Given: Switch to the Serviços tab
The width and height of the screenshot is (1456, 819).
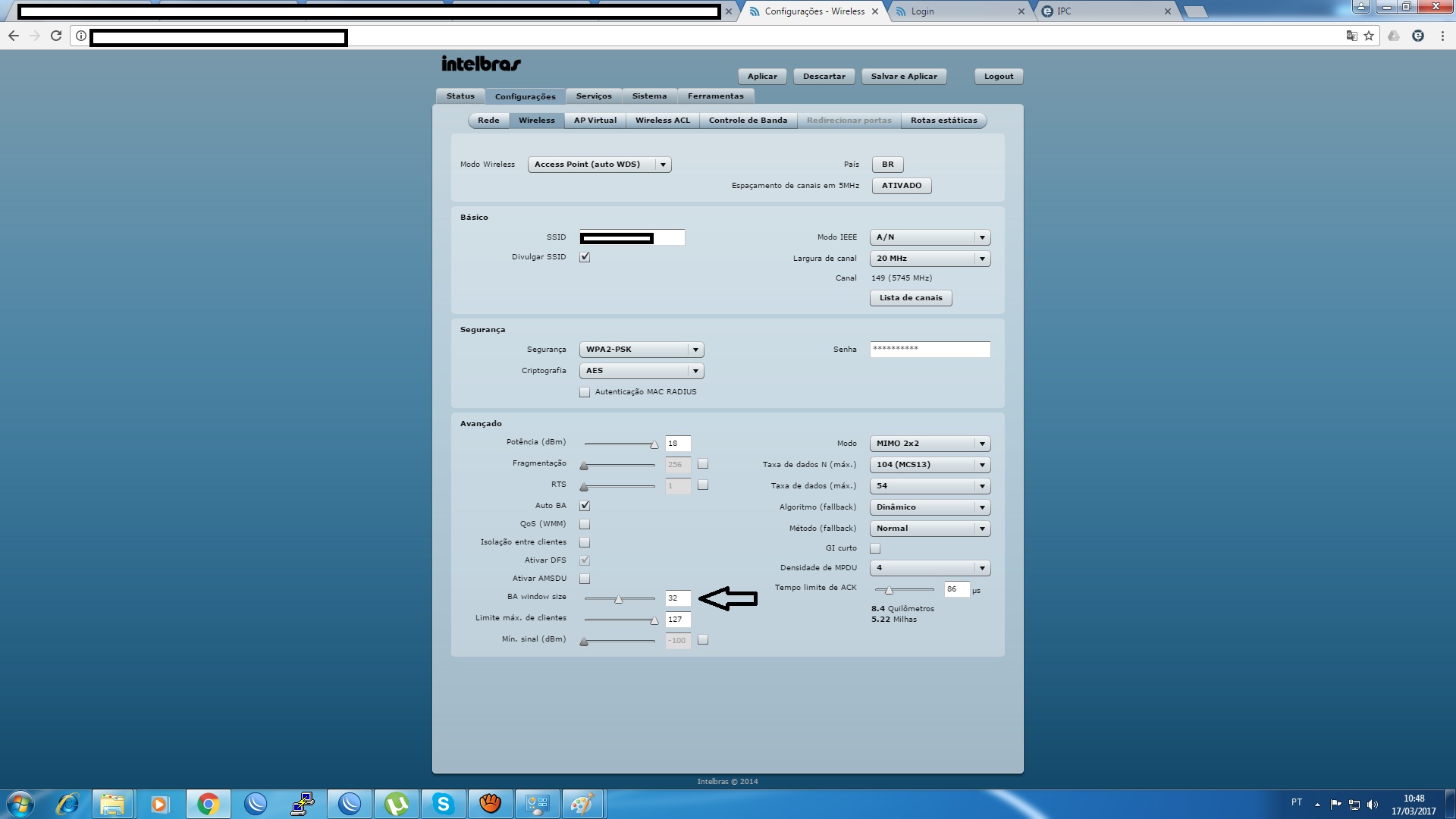Looking at the screenshot, I should pyautogui.click(x=593, y=96).
